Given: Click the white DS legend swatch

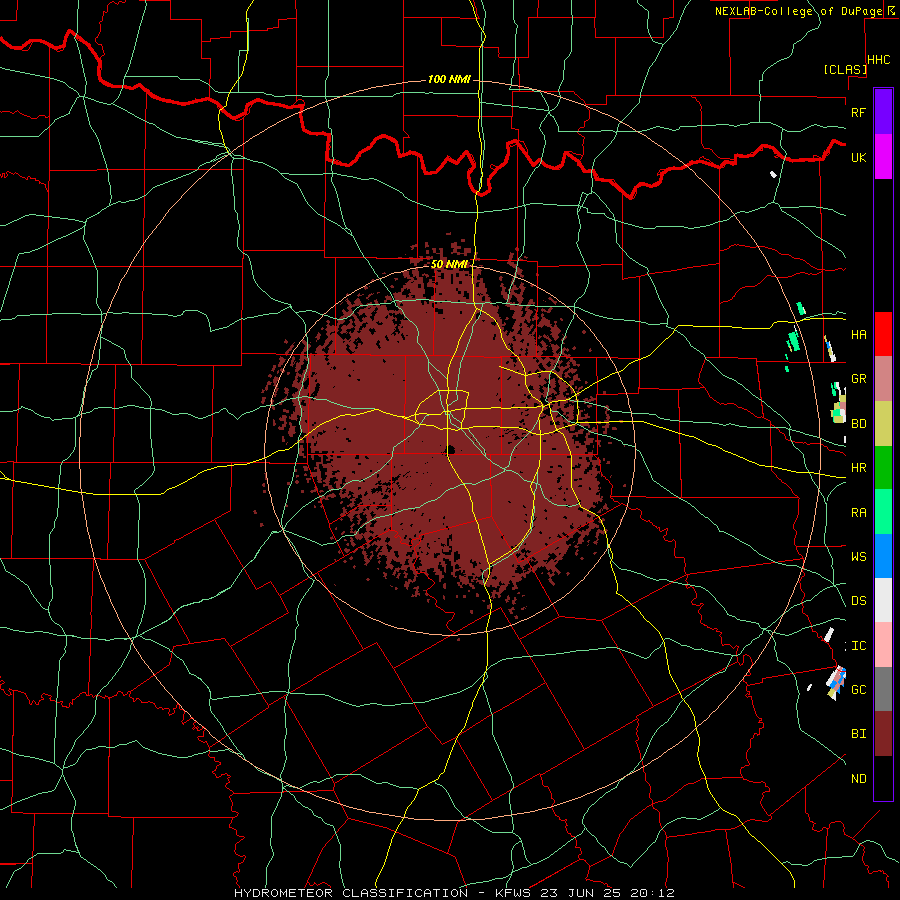Looking at the screenshot, I should 883,600.
